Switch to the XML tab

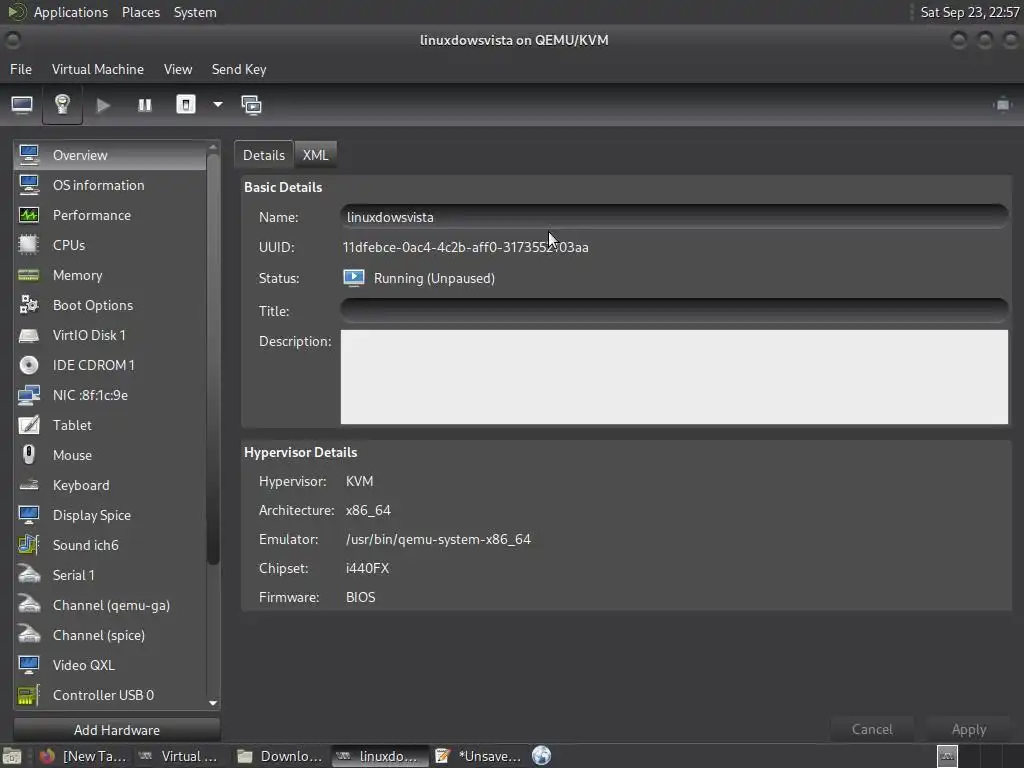(x=315, y=155)
